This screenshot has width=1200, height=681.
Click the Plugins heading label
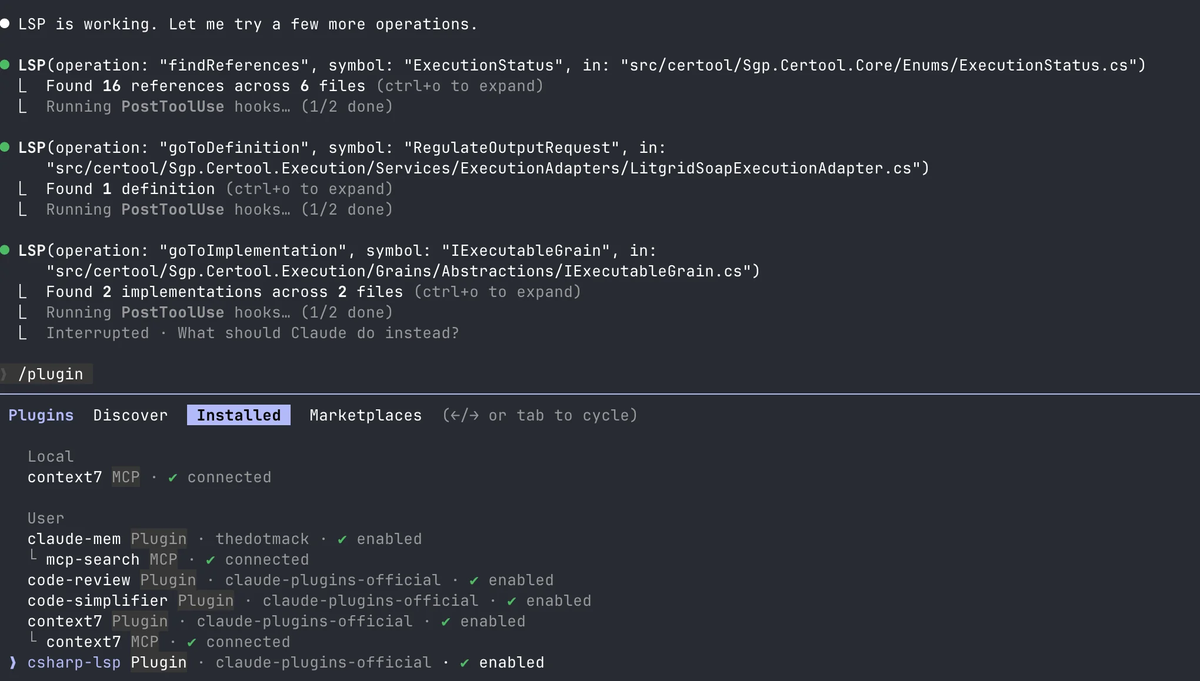(x=41, y=415)
